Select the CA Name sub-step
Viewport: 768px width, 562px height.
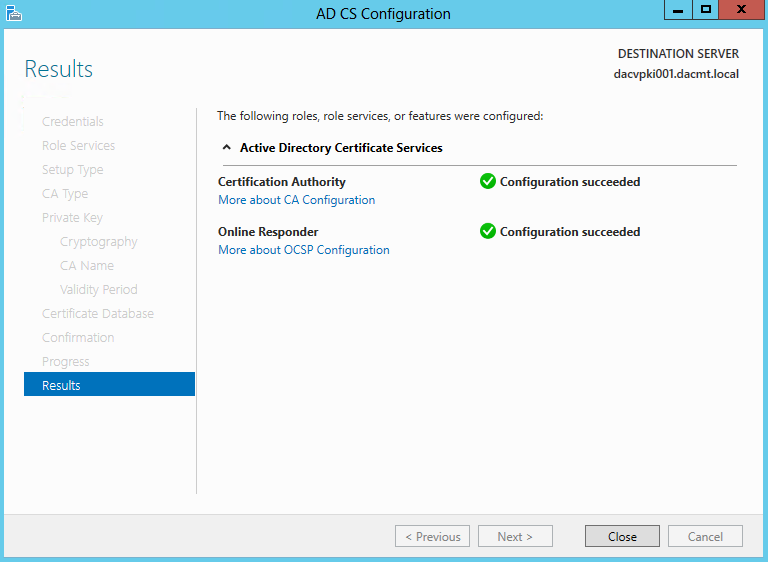pos(87,266)
